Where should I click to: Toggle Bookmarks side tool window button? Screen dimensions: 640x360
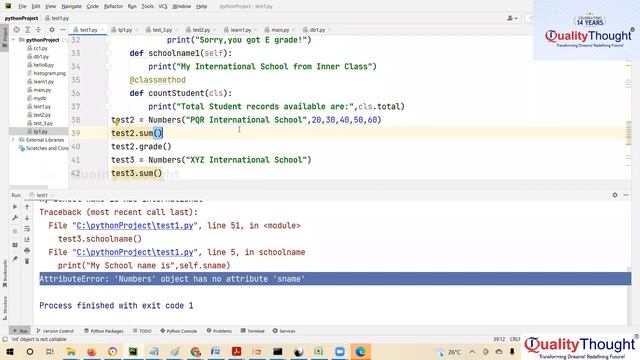[5, 274]
